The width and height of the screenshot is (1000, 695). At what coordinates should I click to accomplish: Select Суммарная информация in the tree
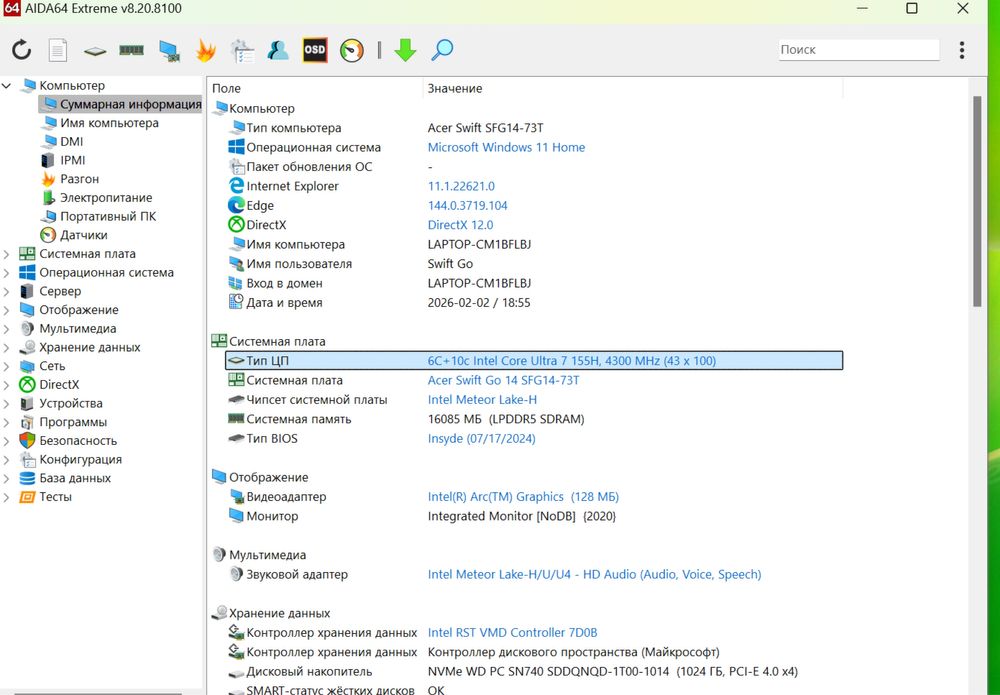[x=121, y=104]
